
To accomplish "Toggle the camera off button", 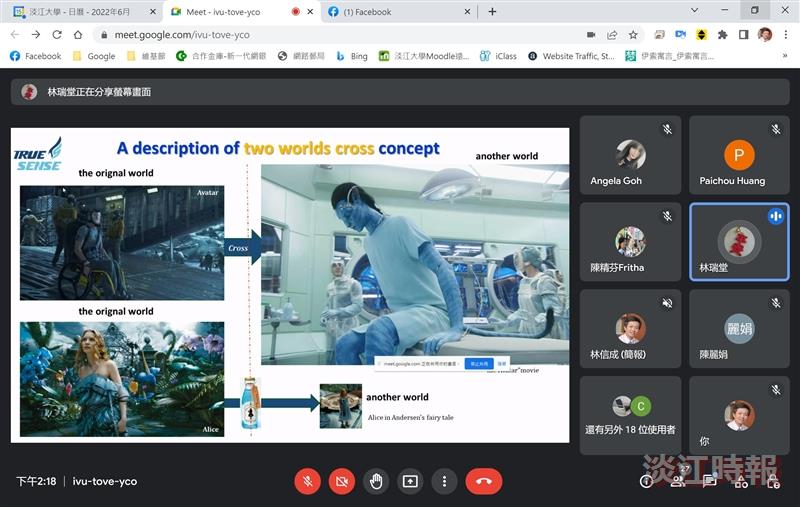I will point(342,481).
